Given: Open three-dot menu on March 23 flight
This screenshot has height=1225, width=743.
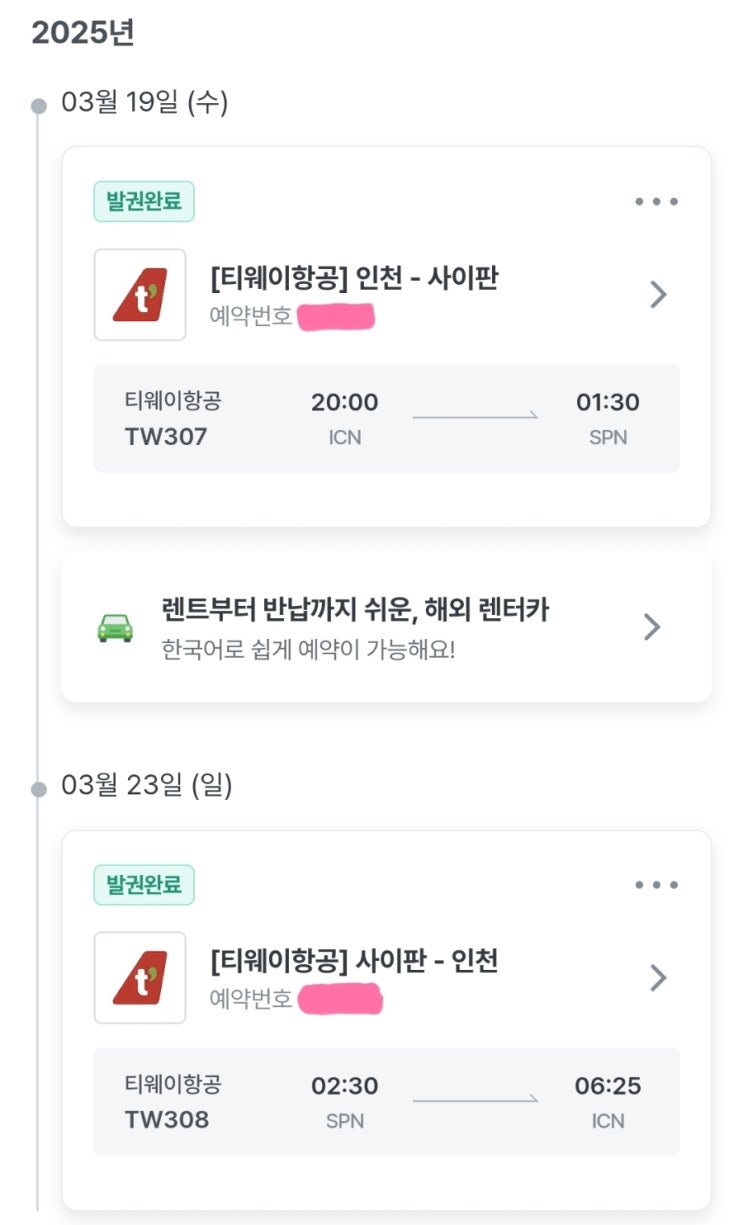Looking at the screenshot, I should pos(657,885).
